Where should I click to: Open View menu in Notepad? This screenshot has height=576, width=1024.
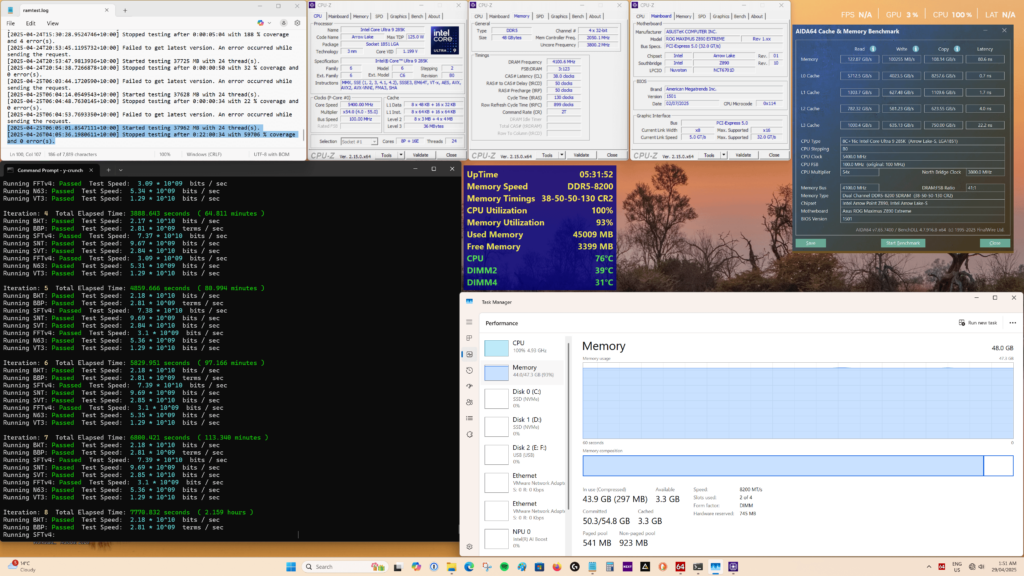pos(52,23)
